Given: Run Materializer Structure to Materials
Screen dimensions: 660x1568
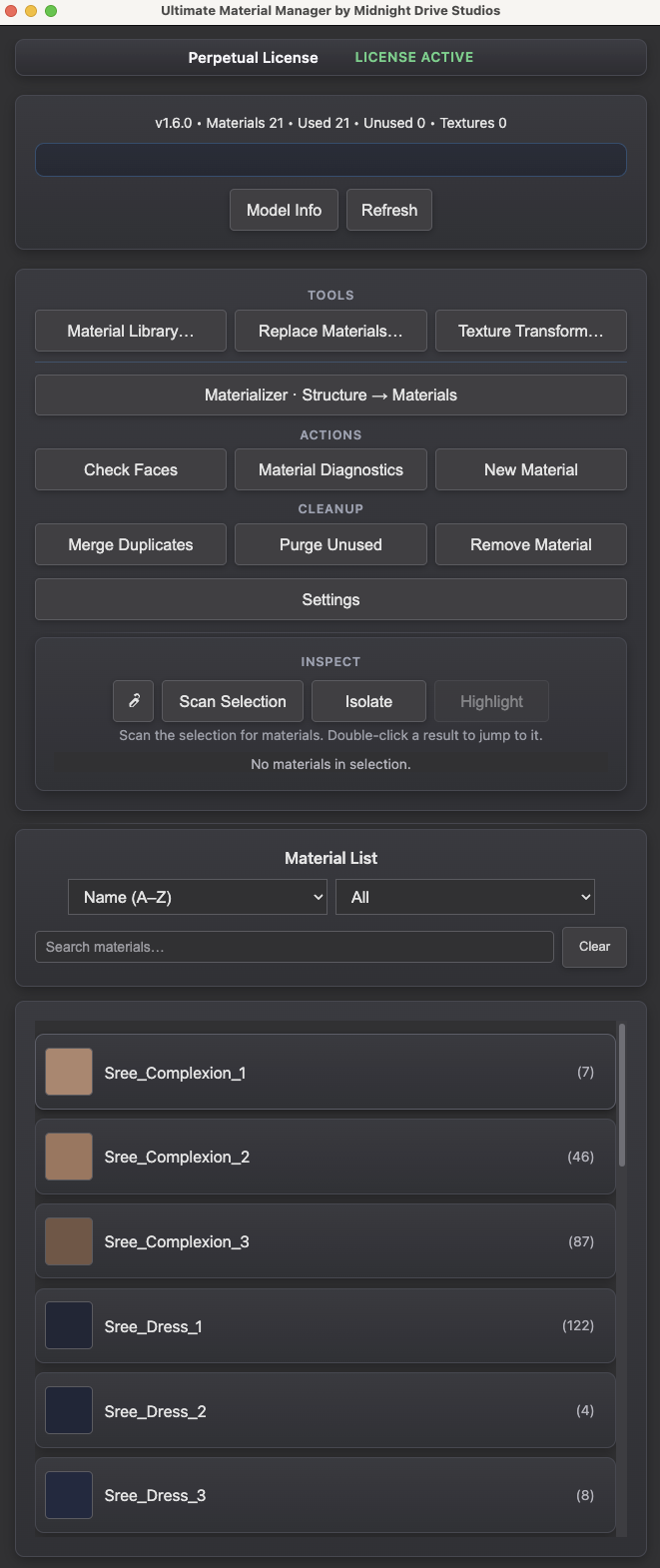Looking at the screenshot, I should [330, 394].
